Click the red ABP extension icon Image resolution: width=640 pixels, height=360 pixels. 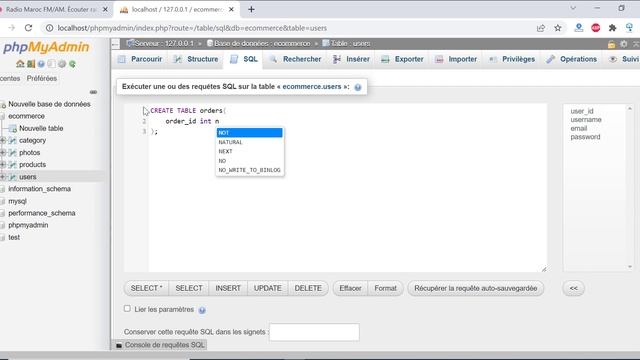pos(596,28)
